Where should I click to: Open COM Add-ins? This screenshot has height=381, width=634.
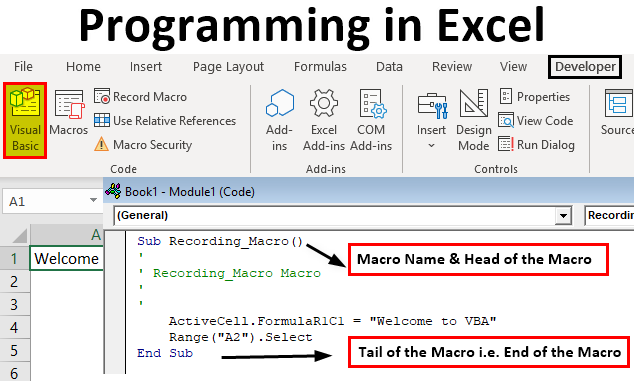point(371,121)
